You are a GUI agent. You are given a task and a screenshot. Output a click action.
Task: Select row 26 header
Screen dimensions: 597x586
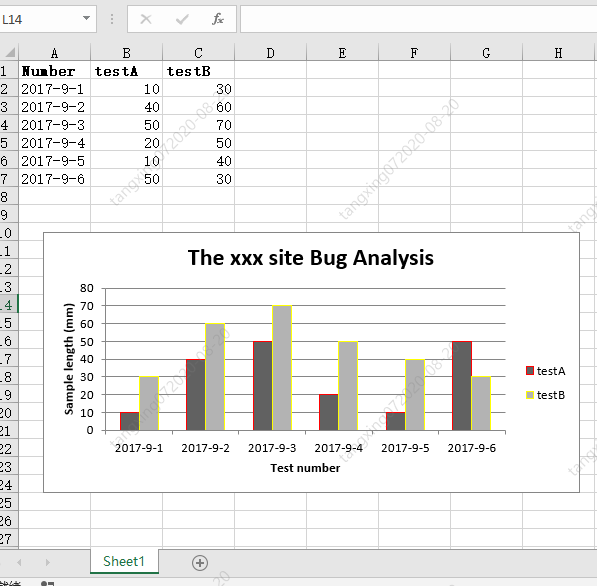pos(9,521)
